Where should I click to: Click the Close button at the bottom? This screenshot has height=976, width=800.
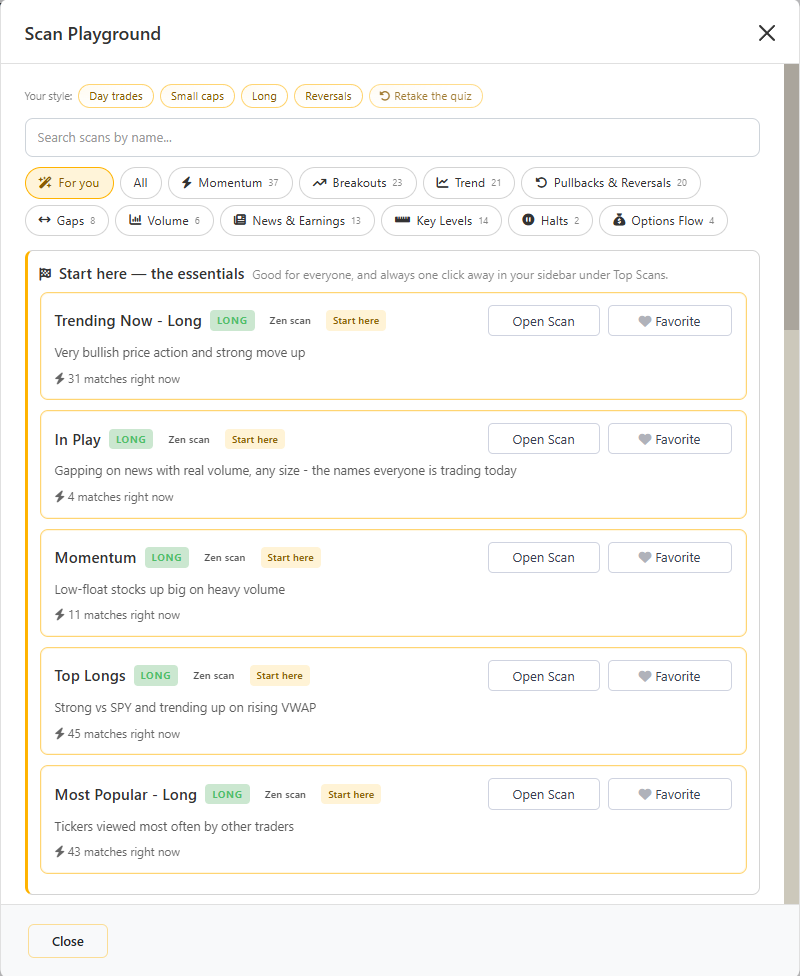tap(68, 941)
